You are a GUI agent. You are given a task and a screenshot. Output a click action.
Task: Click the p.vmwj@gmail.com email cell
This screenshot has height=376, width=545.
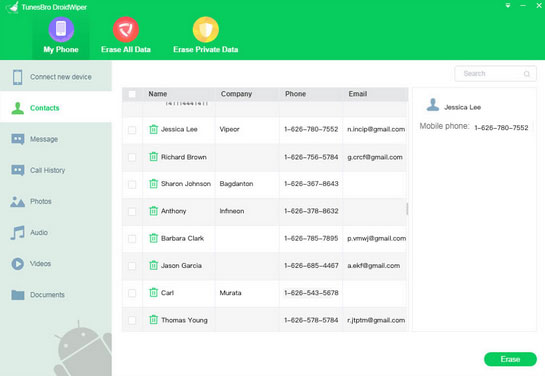pyautogui.click(x=376, y=238)
